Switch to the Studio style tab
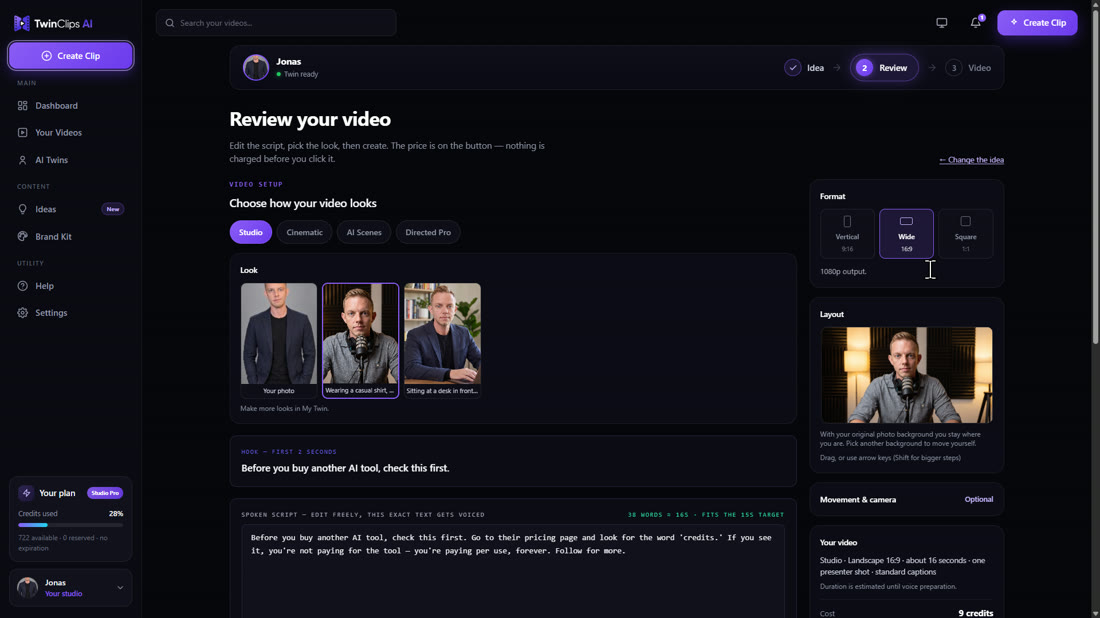The width and height of the screenshot is (1100, 618). pos(250,232)
